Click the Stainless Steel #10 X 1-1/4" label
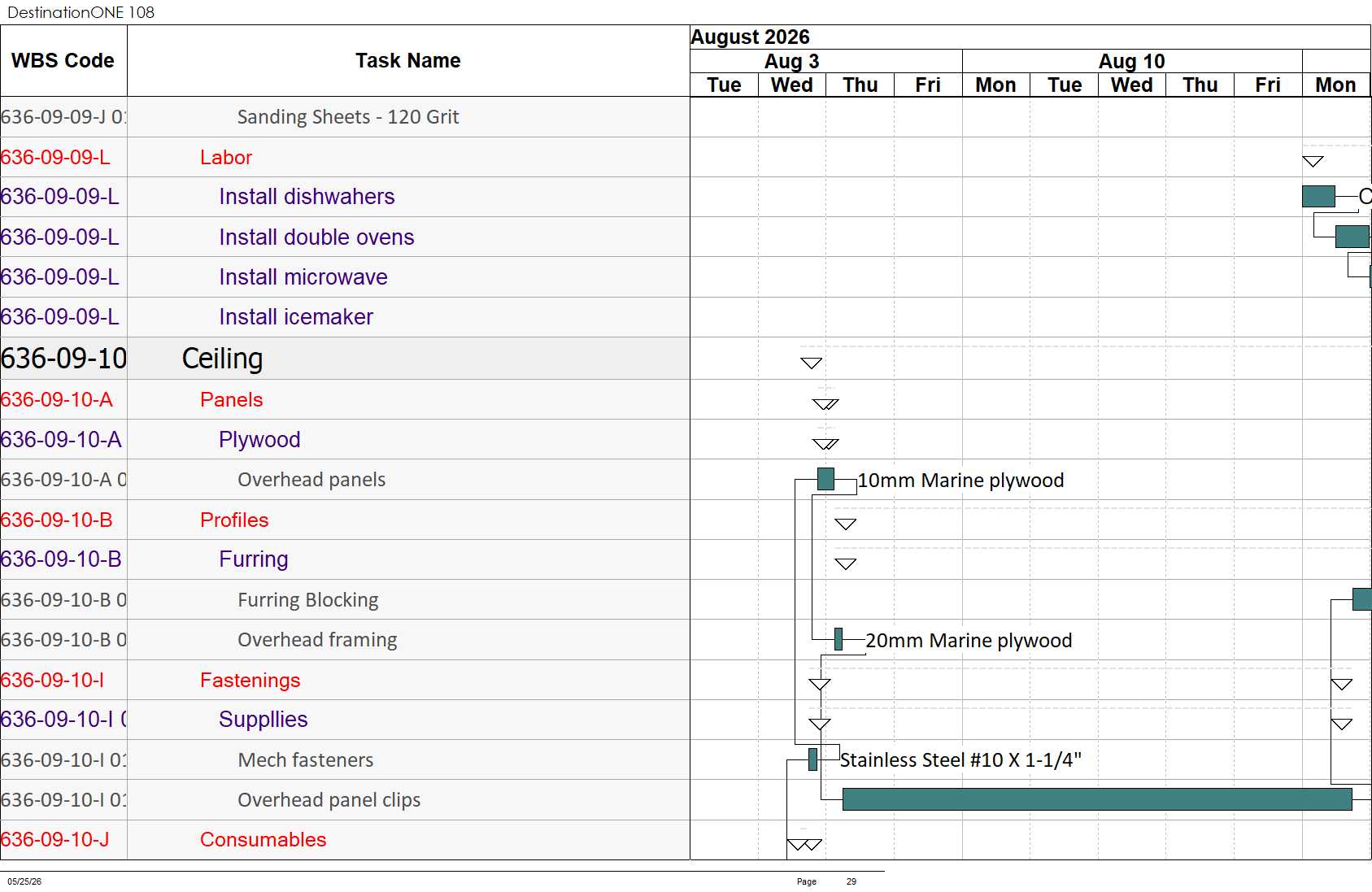Screen dimensions: 1372x892 (x=960, y=760)
